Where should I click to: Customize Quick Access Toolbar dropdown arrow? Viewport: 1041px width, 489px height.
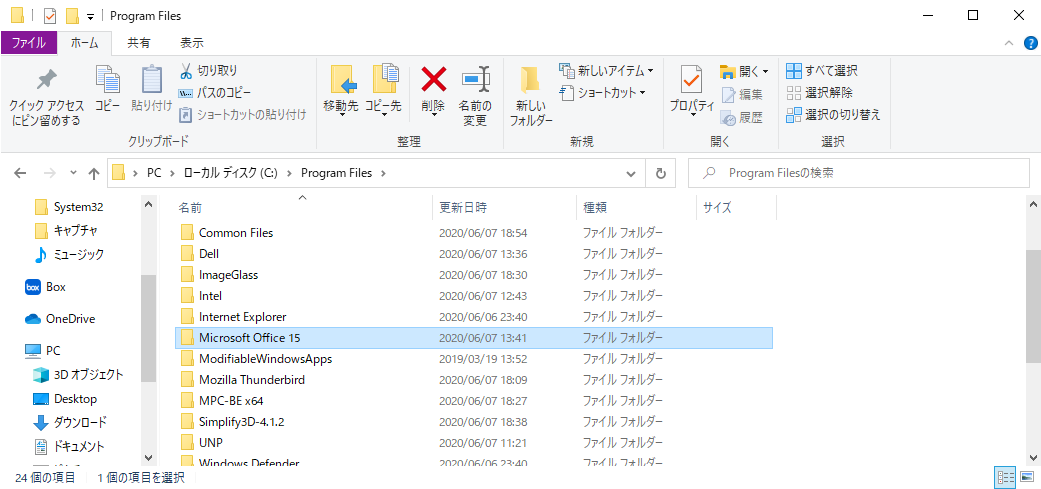click(90, 17)
